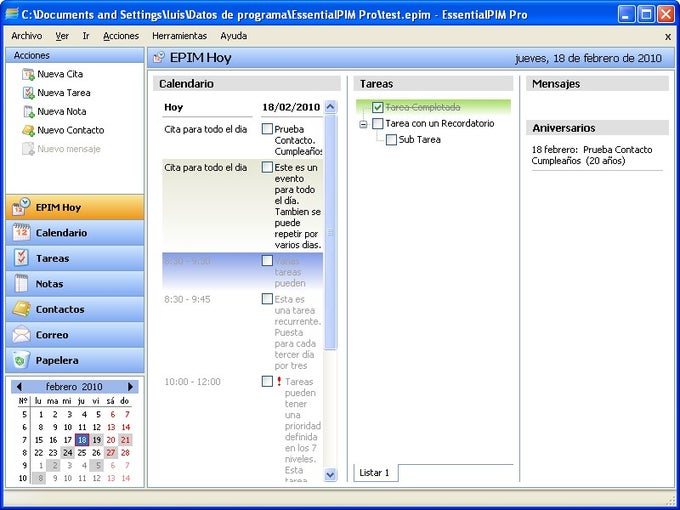This screenshot has width=680, height=510.
Task: Check the Sub Tarea checkbox
Action: click(x=391, y=140)
